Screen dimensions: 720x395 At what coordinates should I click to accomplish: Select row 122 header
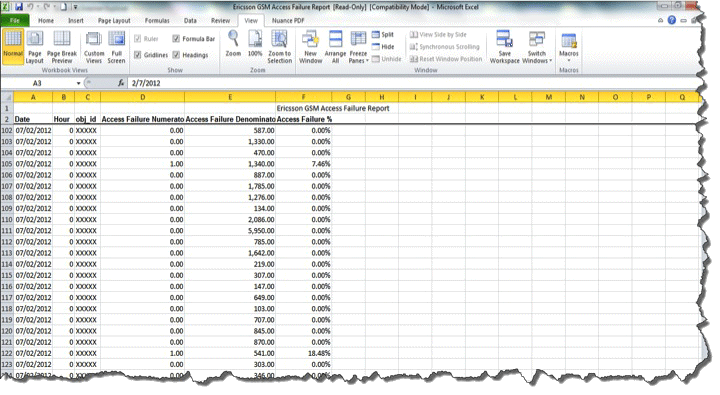click(x=7, y=354)
